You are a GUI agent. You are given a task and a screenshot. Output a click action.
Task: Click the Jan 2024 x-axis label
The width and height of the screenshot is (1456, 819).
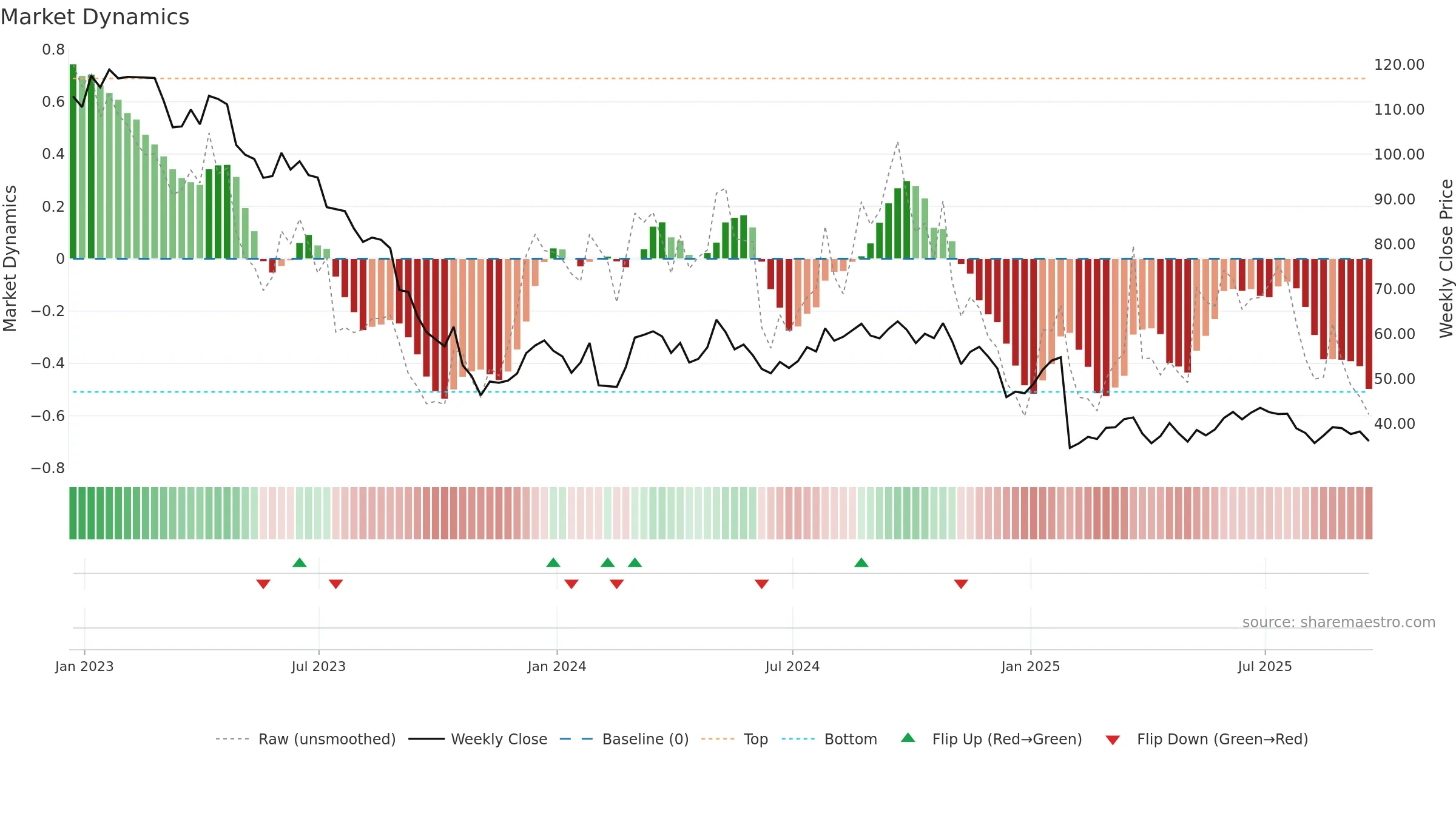tap(557, 666)
